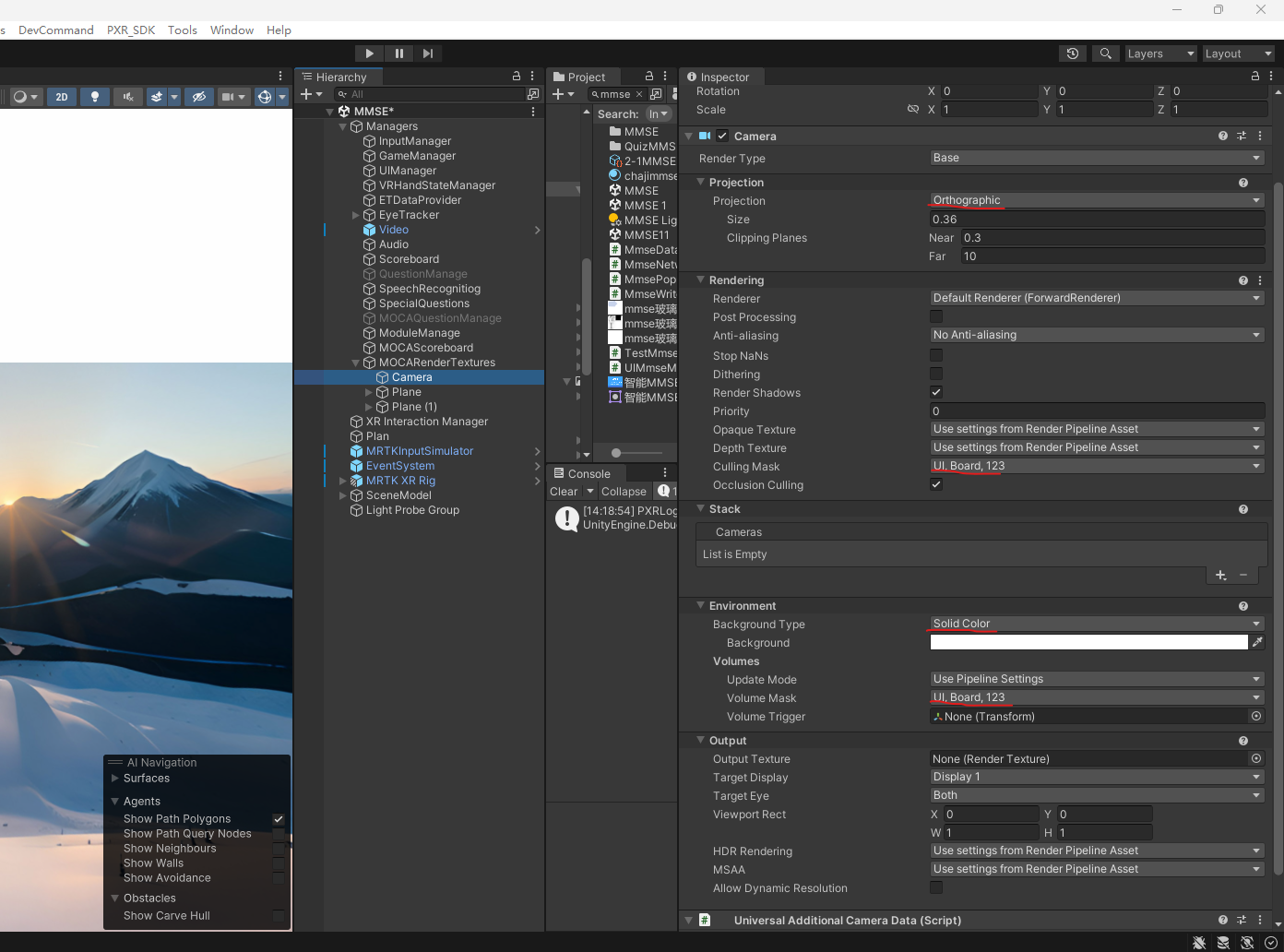This screenshot has height=952, width=1284.
Task: Toggle Scale constrain proportions link icon
Action: tap(913, 109)
